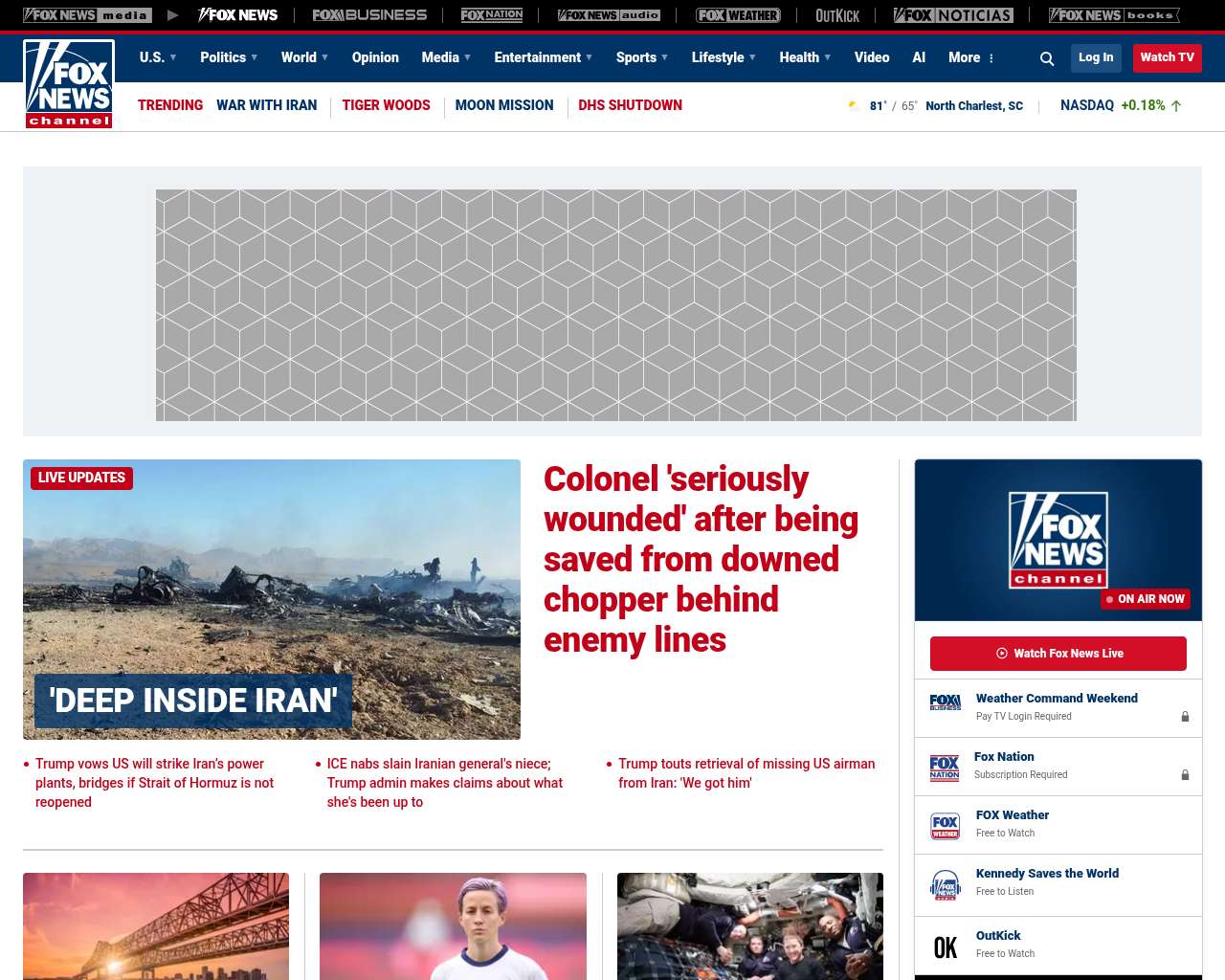Click the Fox News Channel home logo
Screen dimensions: 1225x980
[69, 84]
